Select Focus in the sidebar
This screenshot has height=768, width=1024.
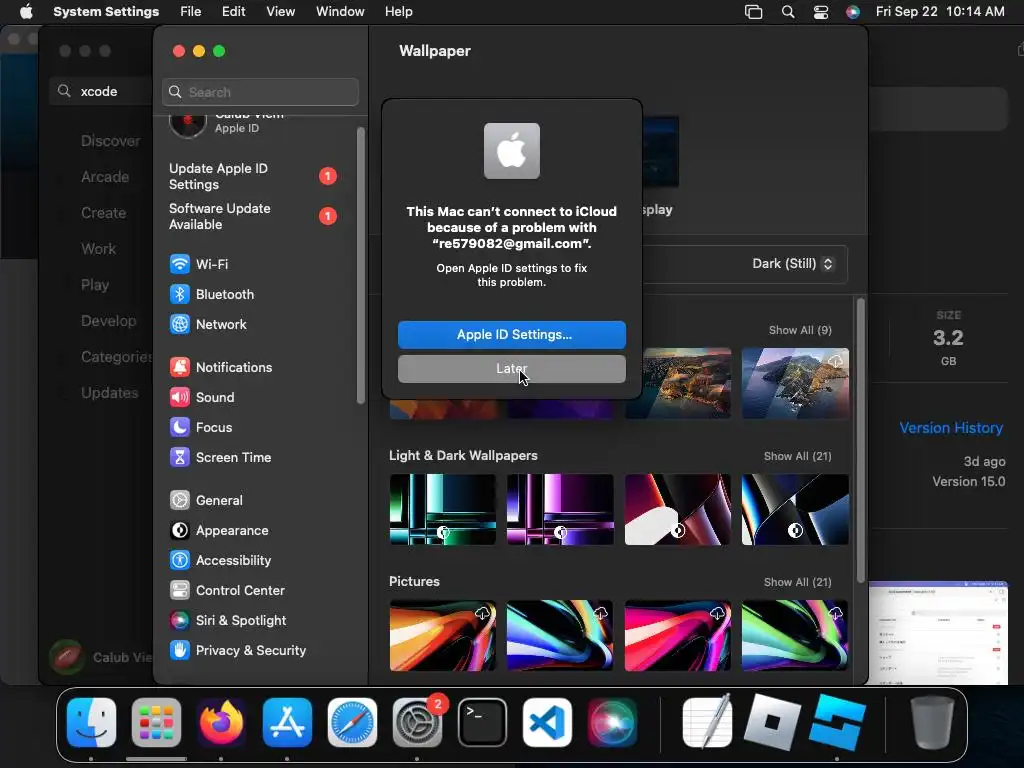200,428
